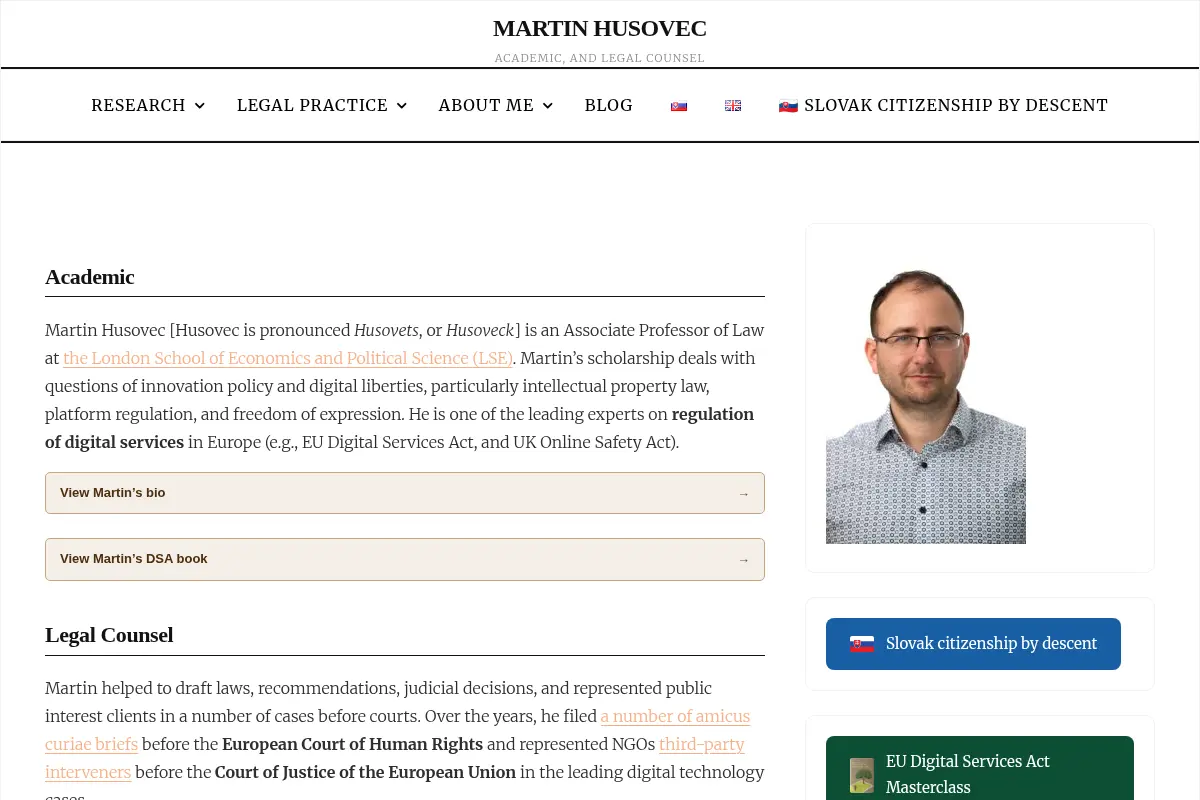Screen dimensions: 1200x800
Task: Click the 'Academic, and Legal Counsel' tagline
Action: (x=600, y=58)
